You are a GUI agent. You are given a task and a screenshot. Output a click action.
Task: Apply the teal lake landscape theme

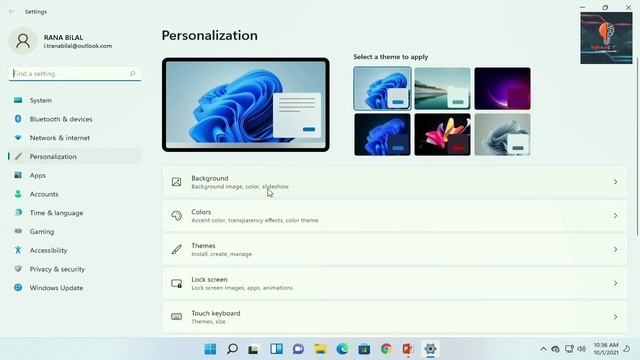[442, 89]
